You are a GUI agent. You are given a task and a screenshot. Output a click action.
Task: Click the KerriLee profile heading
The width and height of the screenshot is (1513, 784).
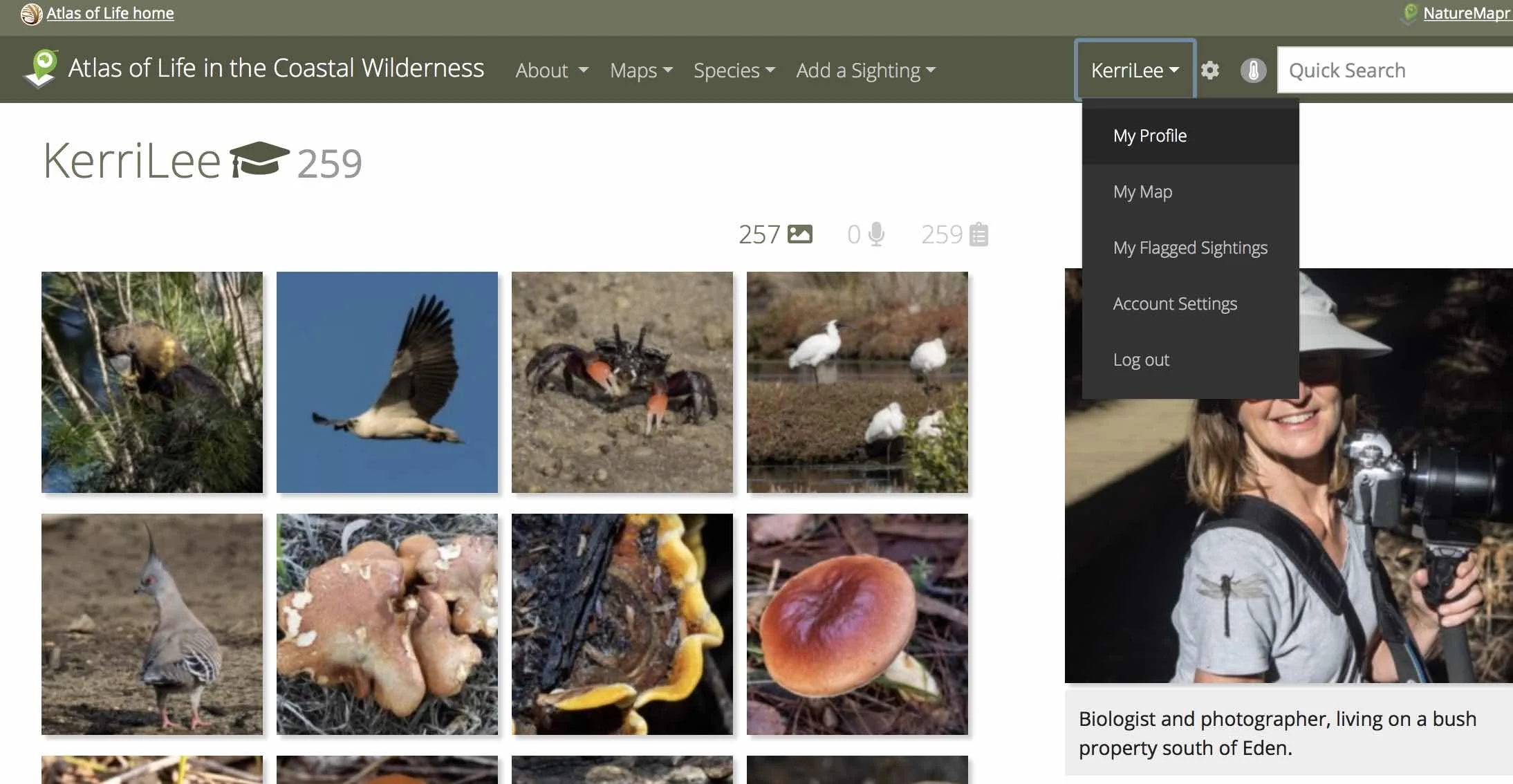point(132,160)
